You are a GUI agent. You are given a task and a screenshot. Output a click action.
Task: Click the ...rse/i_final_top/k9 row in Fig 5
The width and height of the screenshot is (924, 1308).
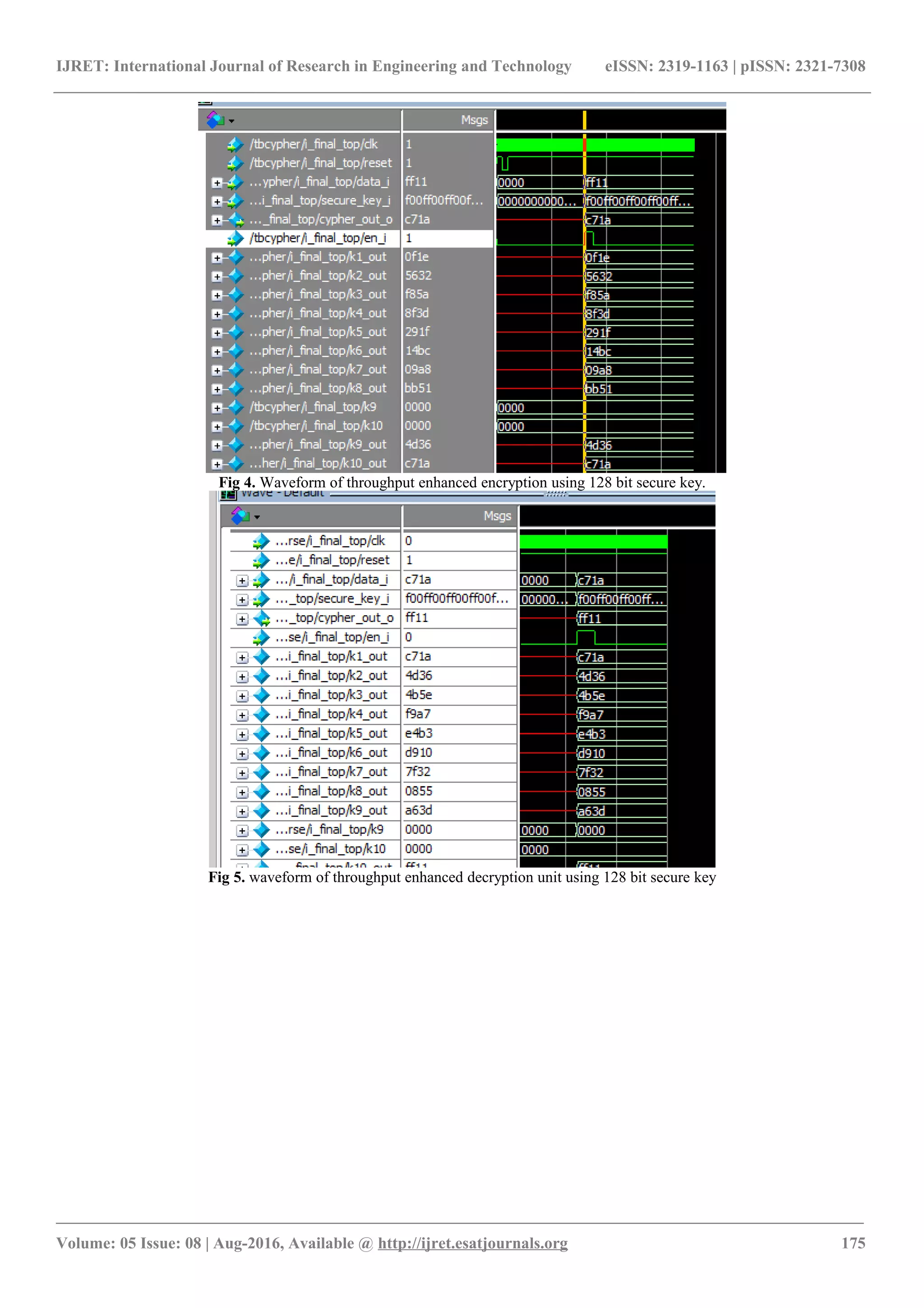click(x=374, y=830)
